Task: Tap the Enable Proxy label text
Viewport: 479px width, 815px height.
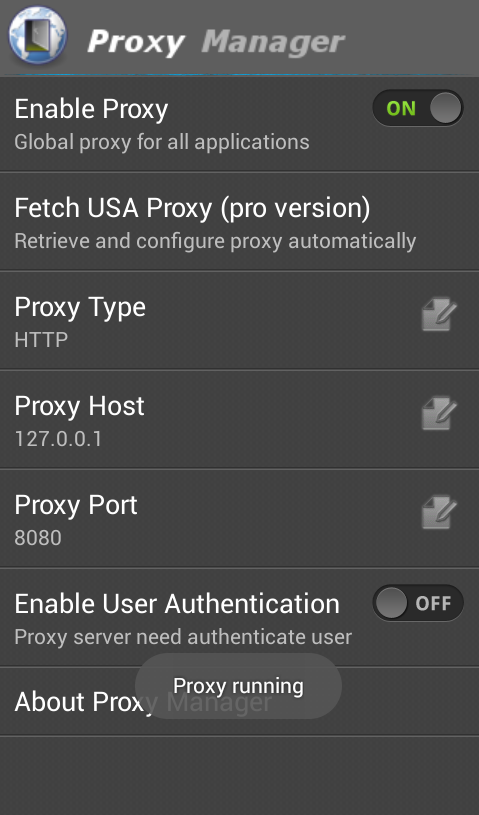Action: point(91,110)
